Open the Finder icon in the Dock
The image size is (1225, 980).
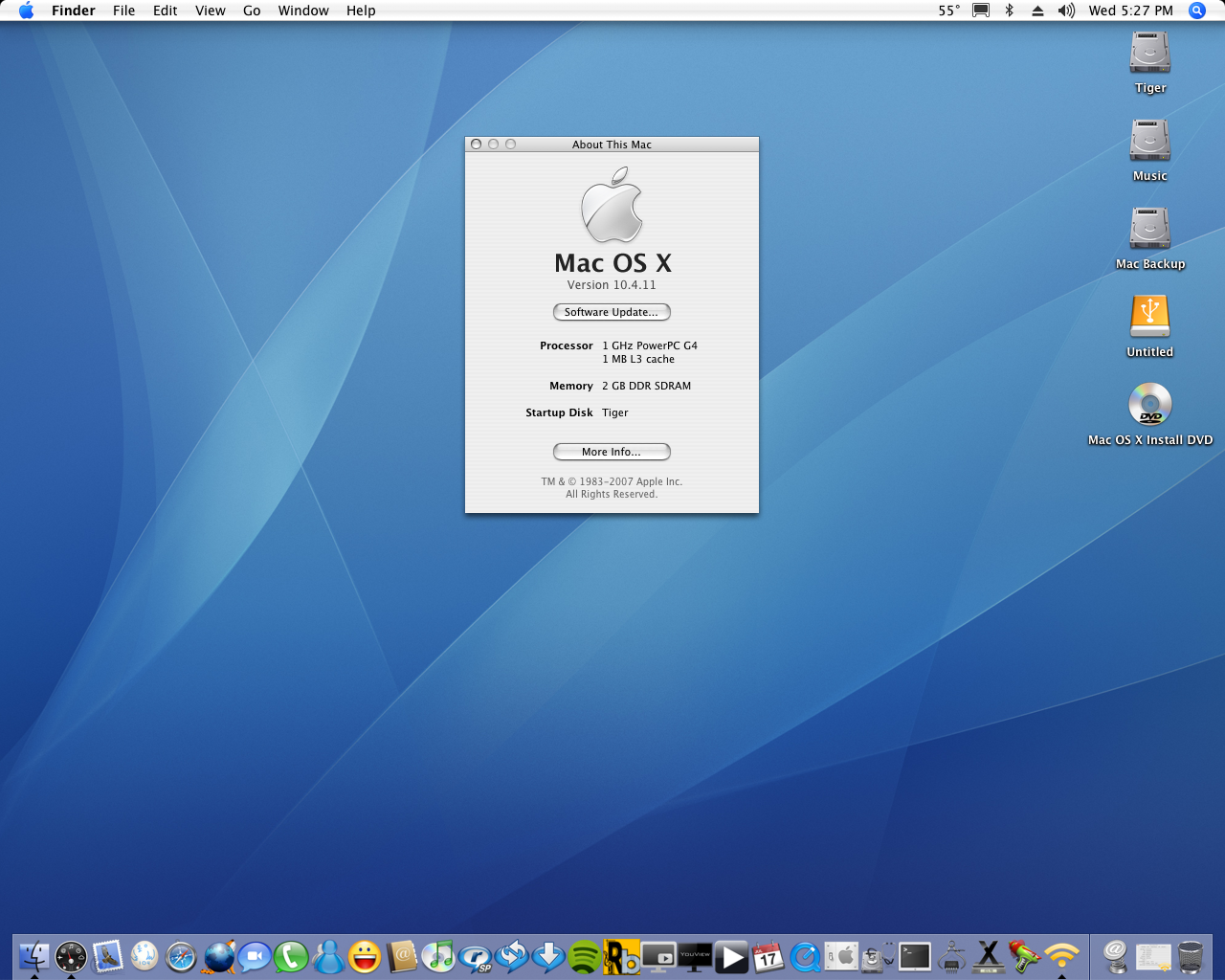(x=34, y=956)
